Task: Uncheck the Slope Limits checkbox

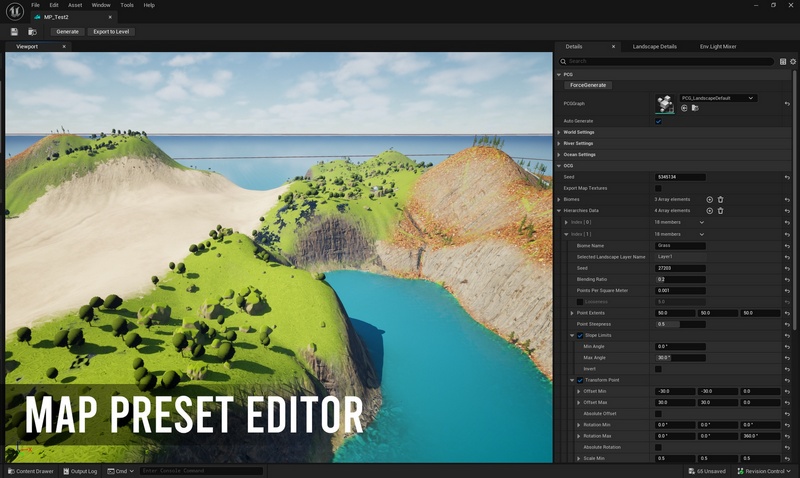Action: [580, 335]
